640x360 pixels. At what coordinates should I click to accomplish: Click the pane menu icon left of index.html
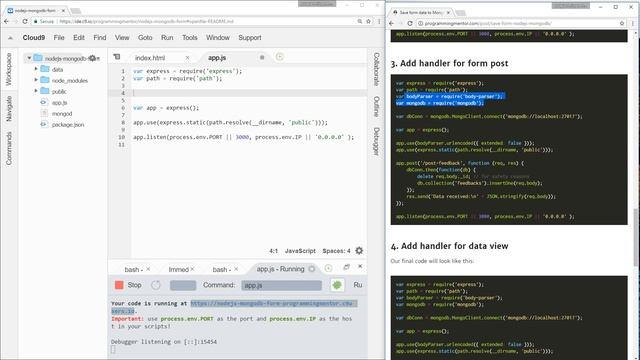[117, 57]
